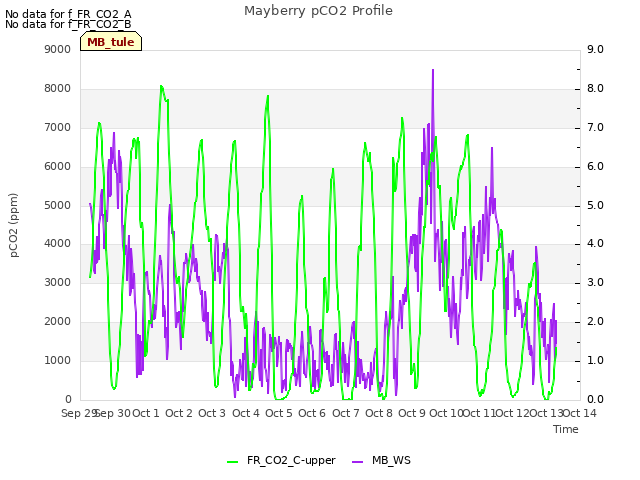Click the 3.0 right axis tick label
Viewport: 640px width, 480px height.
pyautogui.click(x=595, y=282)
